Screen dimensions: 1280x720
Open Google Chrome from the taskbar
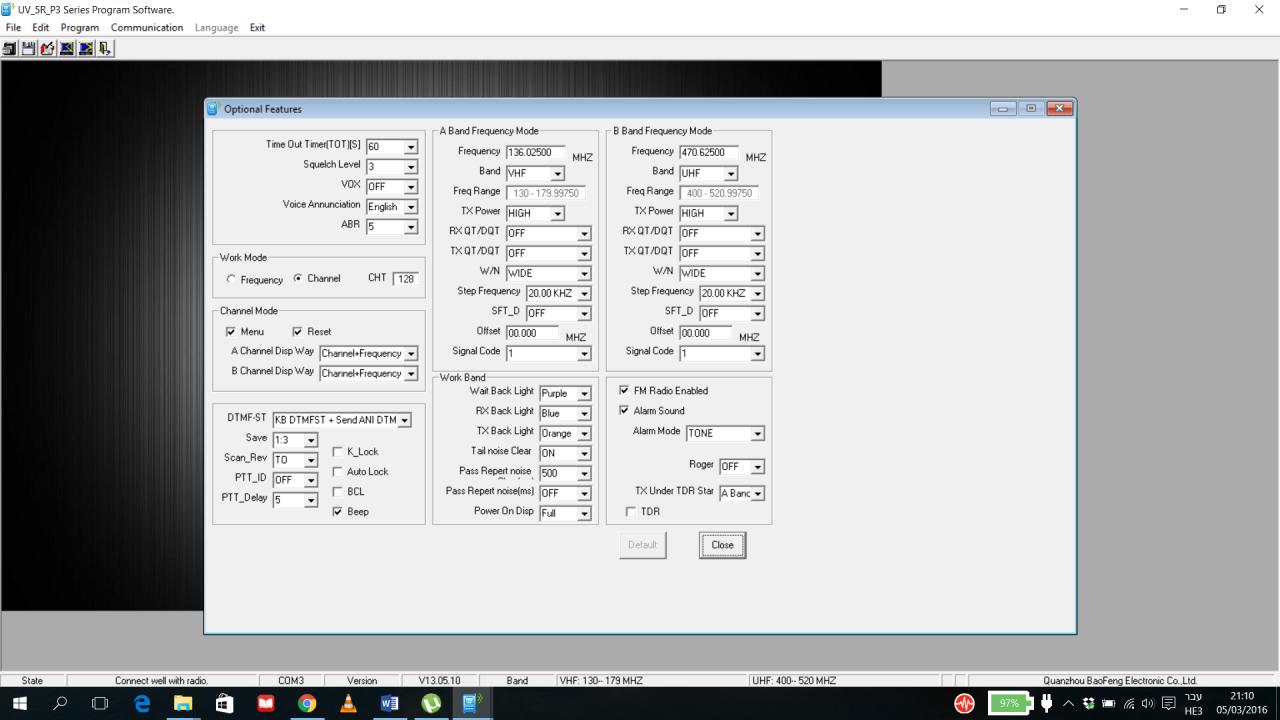[x=307, y=703]
